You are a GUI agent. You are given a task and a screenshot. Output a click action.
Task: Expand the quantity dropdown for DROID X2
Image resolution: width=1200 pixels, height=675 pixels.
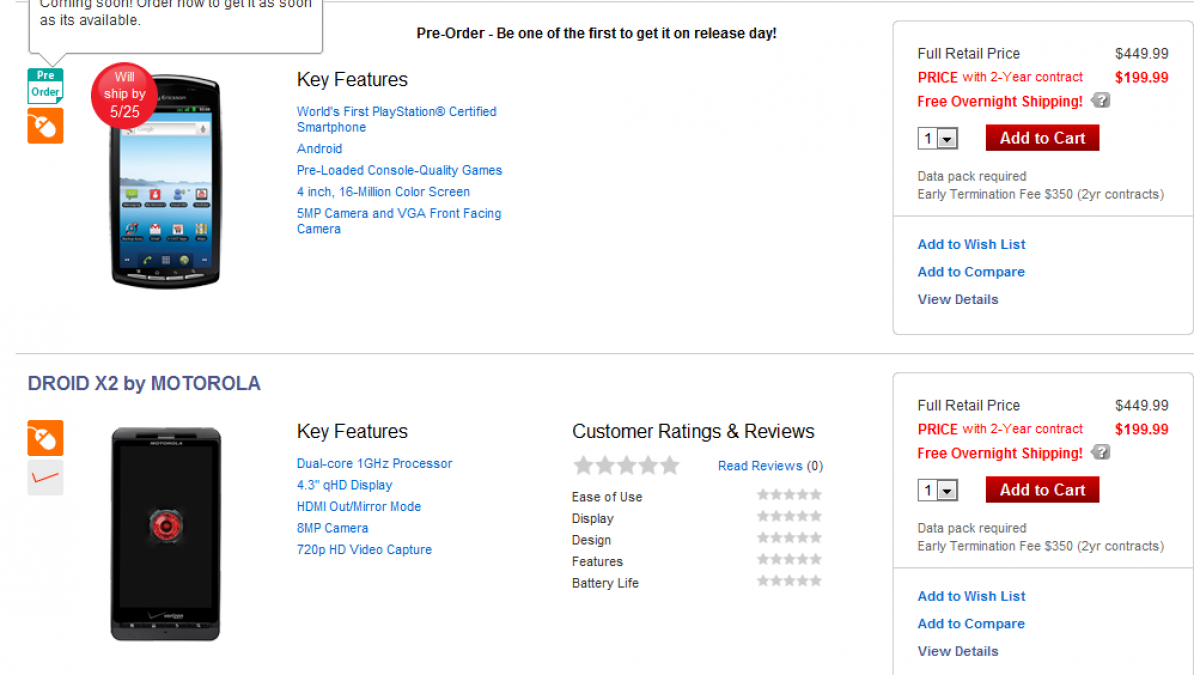pos(938,491)
